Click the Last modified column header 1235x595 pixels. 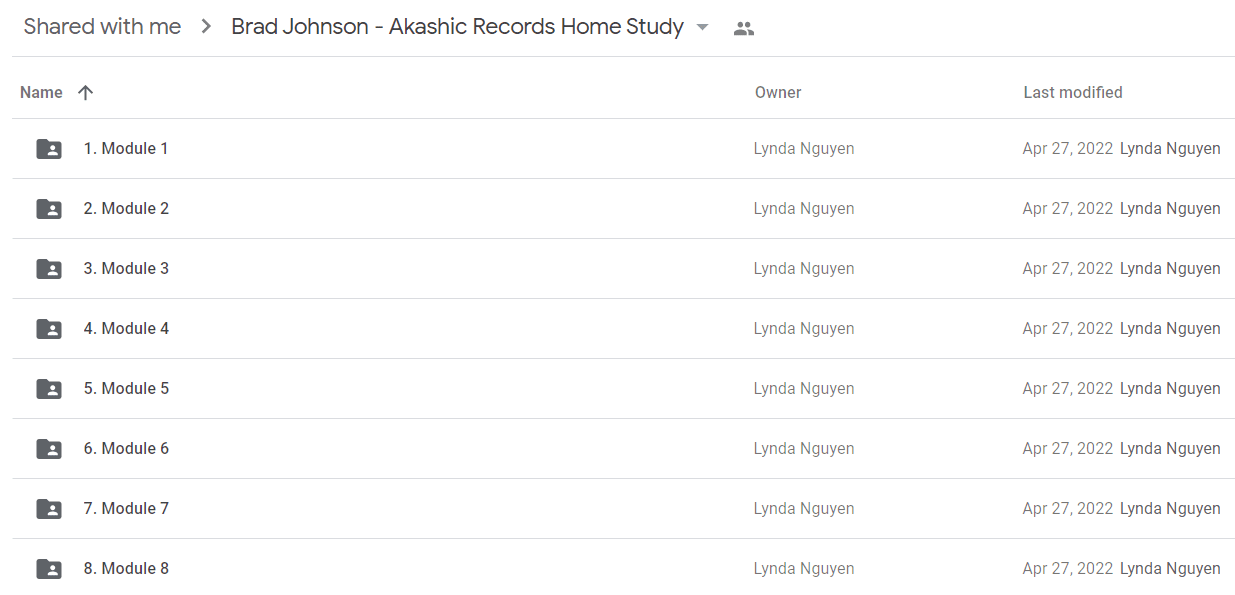coord(1073,92)
